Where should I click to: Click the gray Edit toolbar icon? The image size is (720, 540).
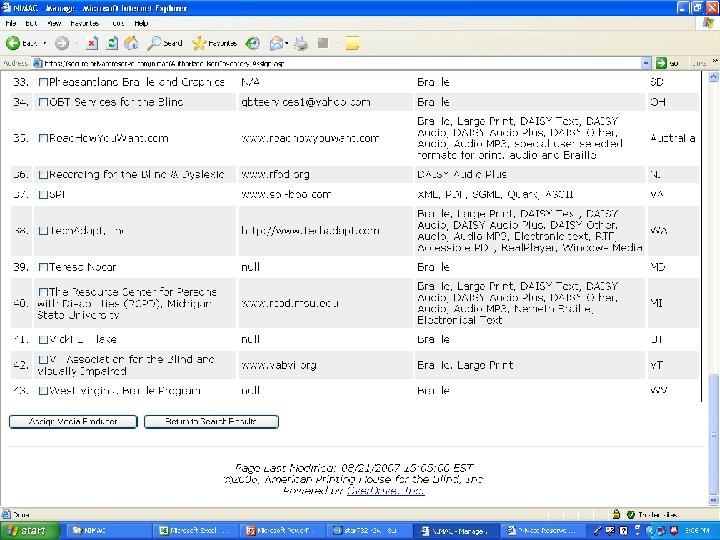coord(323,43)
